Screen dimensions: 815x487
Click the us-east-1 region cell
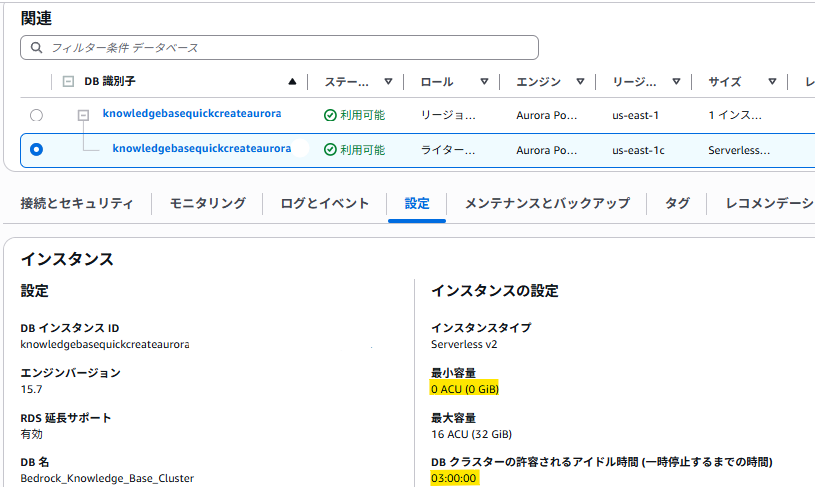pyautogui.click(x=635, y=115)
